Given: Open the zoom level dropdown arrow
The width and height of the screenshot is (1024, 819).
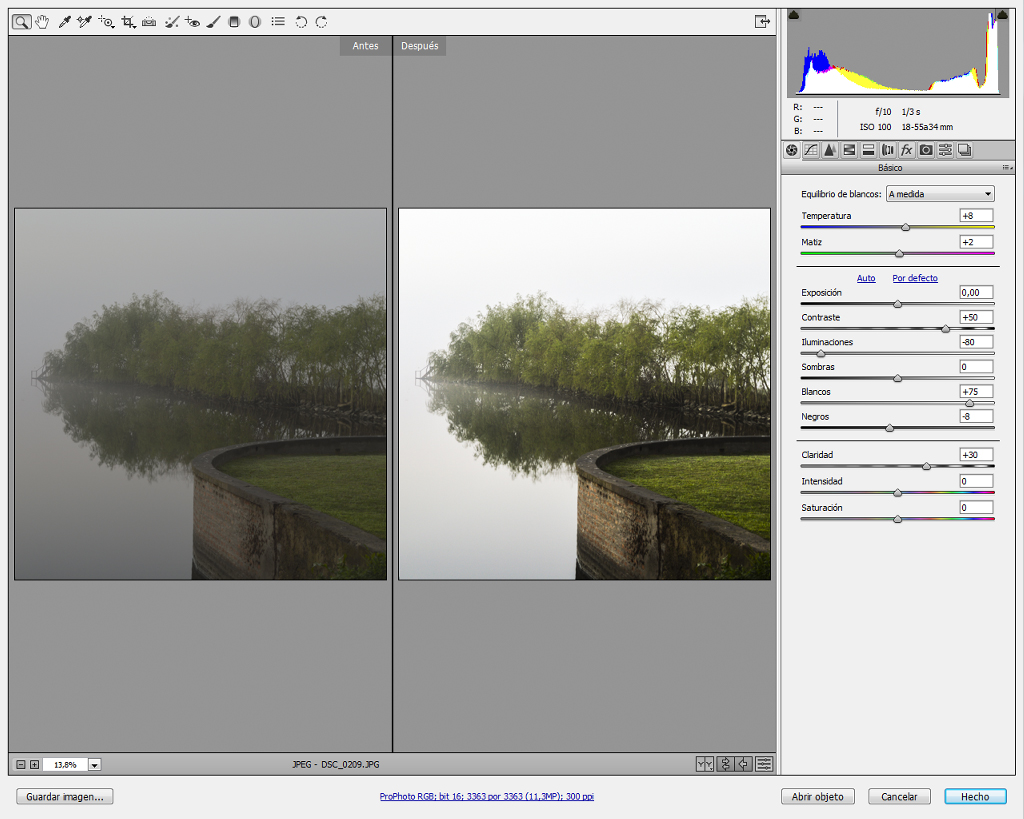Looking at the screenshot, I should 95,765.
